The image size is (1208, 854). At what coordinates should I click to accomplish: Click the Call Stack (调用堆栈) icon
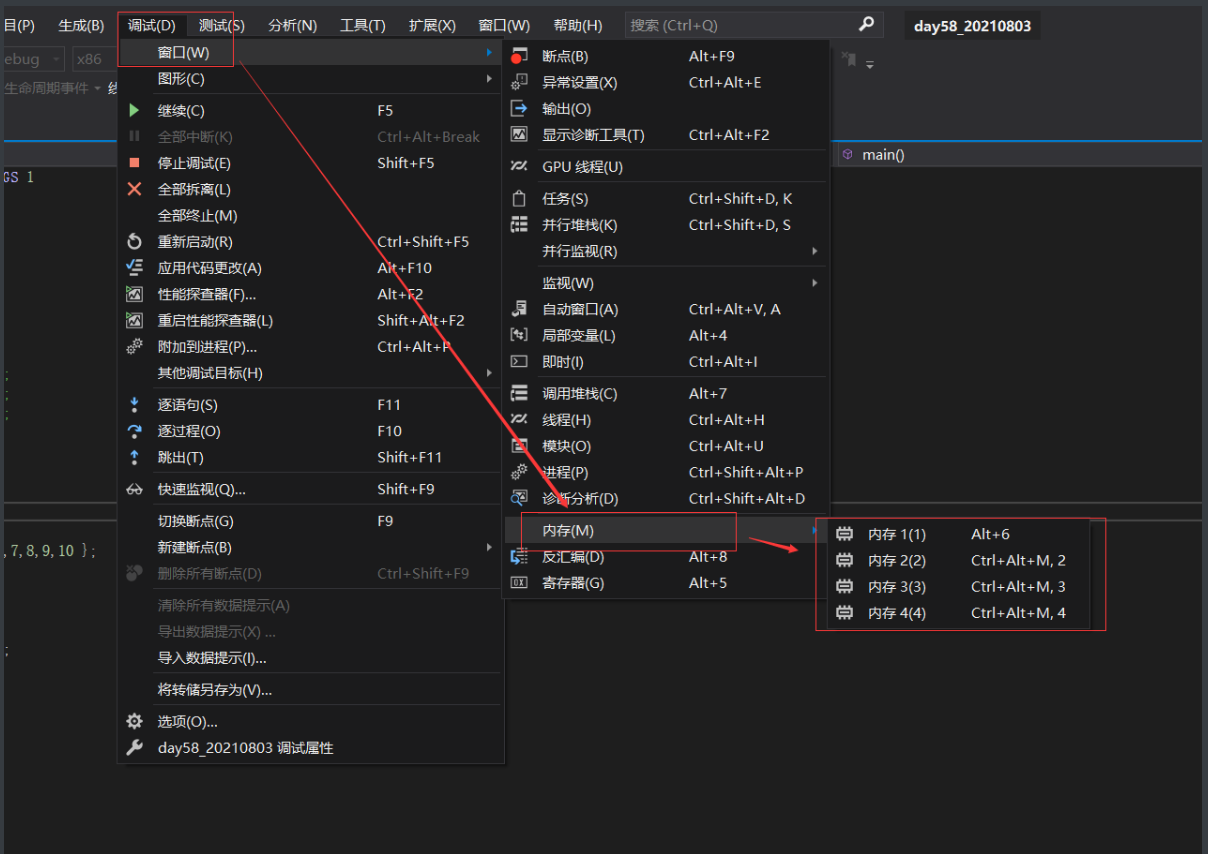(519, 393)
